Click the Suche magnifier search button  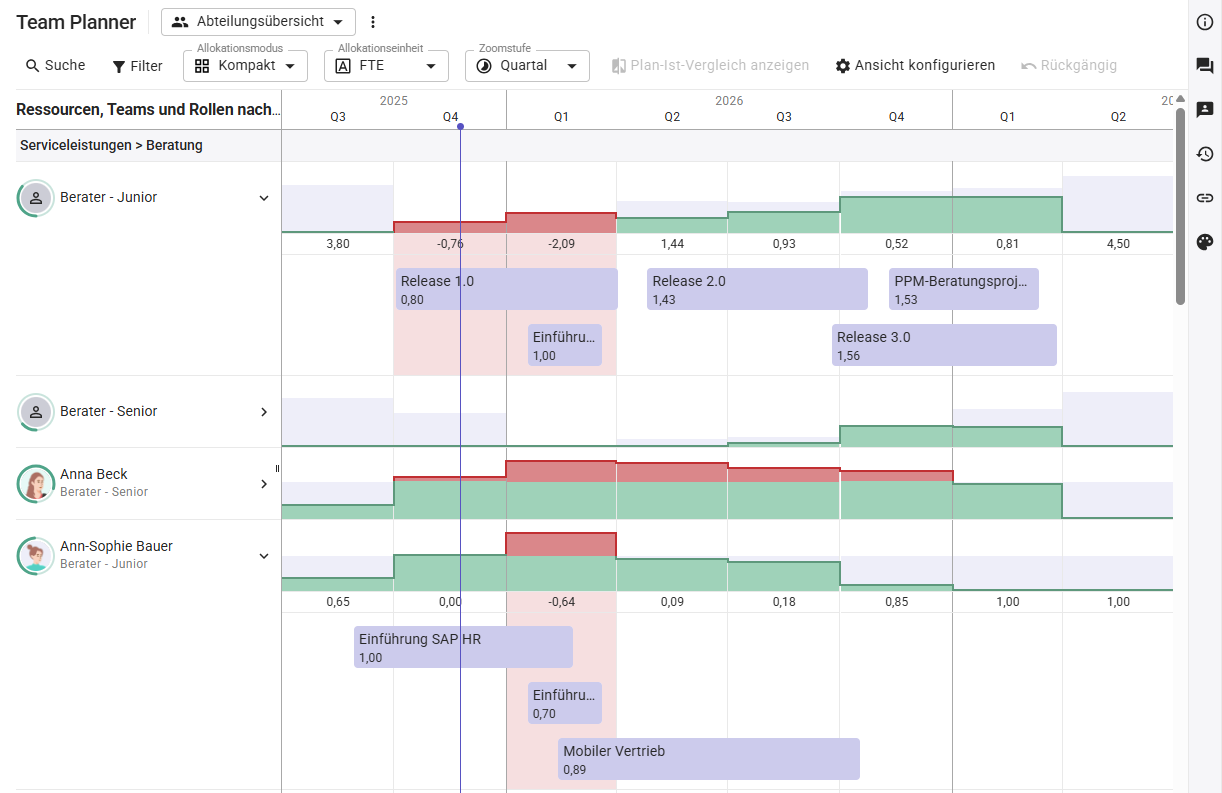tap(55, 66)
